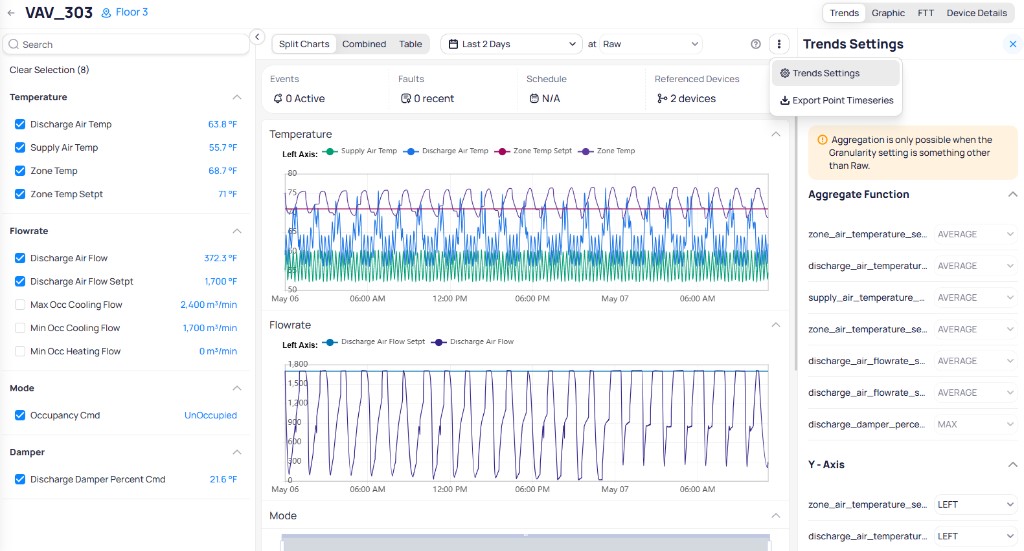
Task: Select the Table view
Action: click(410, 44)
